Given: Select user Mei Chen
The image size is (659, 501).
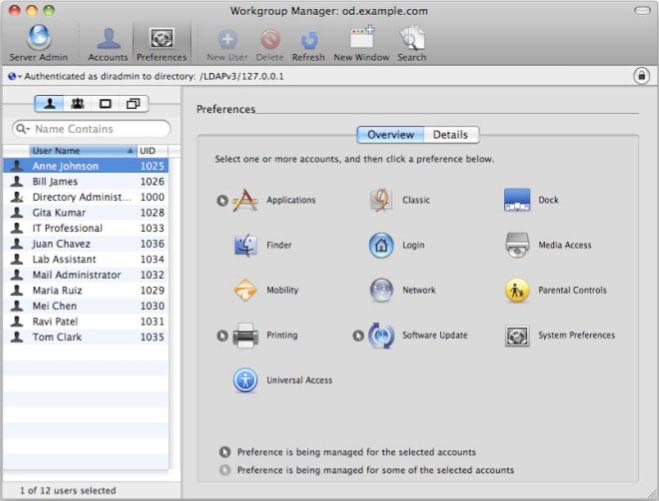Looking at the screenshot, I should coord(86,306).
